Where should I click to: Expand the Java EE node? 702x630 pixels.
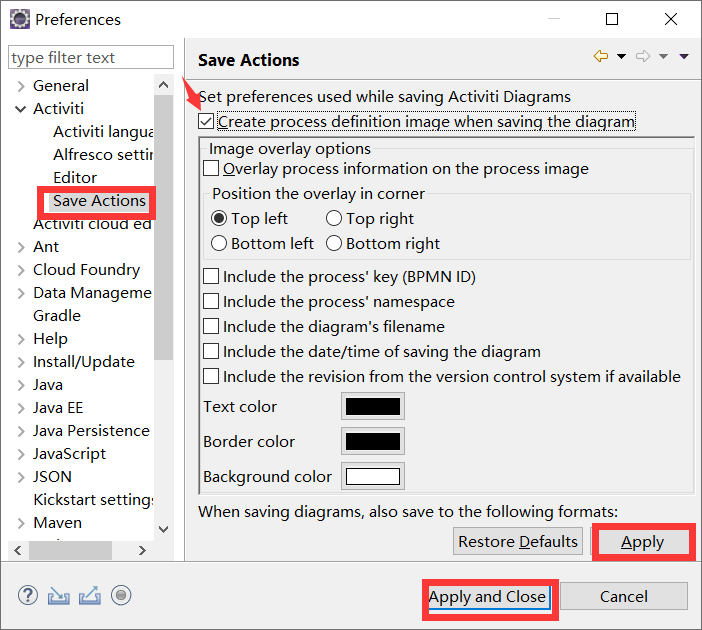pos(21,408)
